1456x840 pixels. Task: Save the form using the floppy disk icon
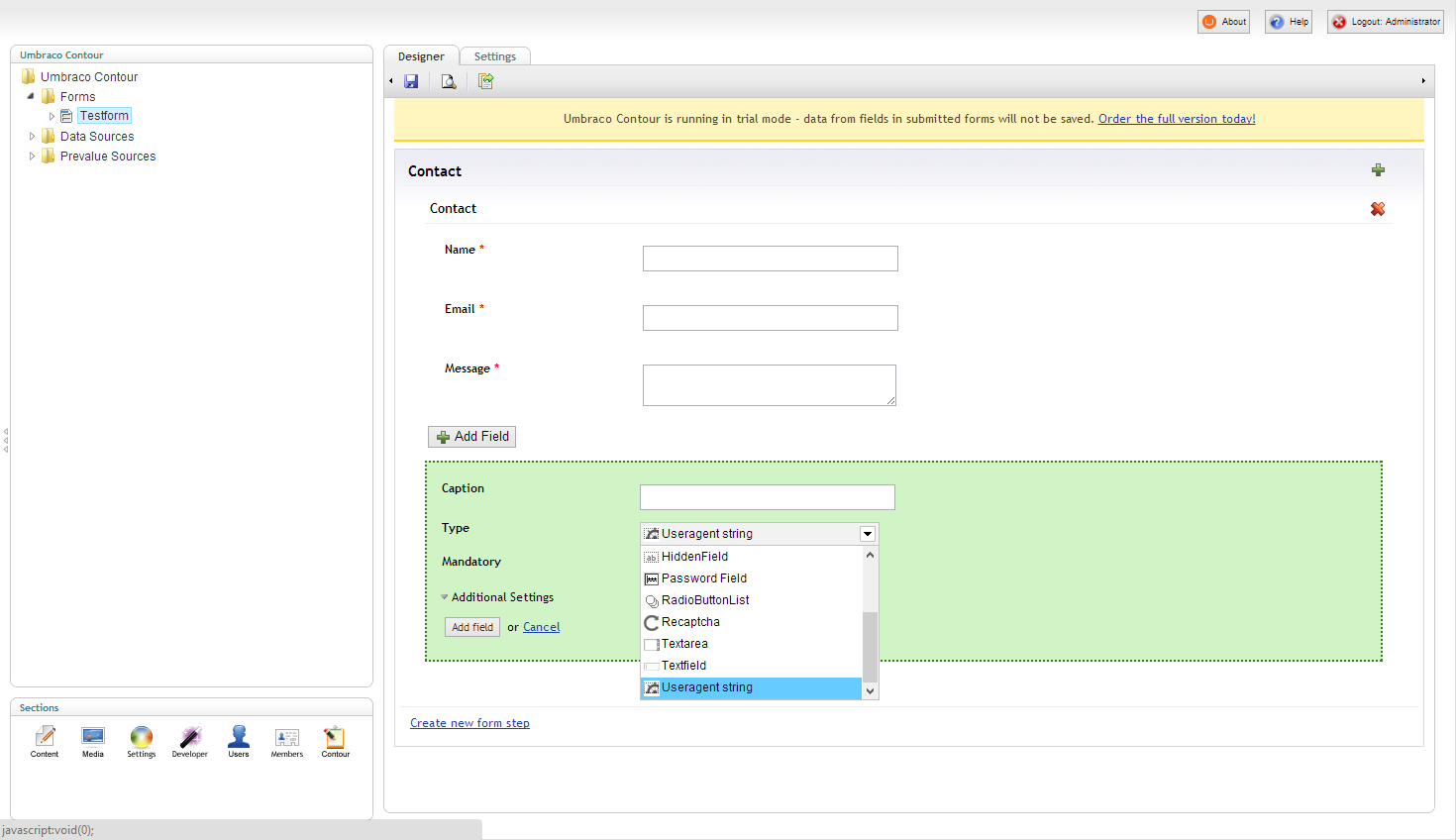pos(411,81)
